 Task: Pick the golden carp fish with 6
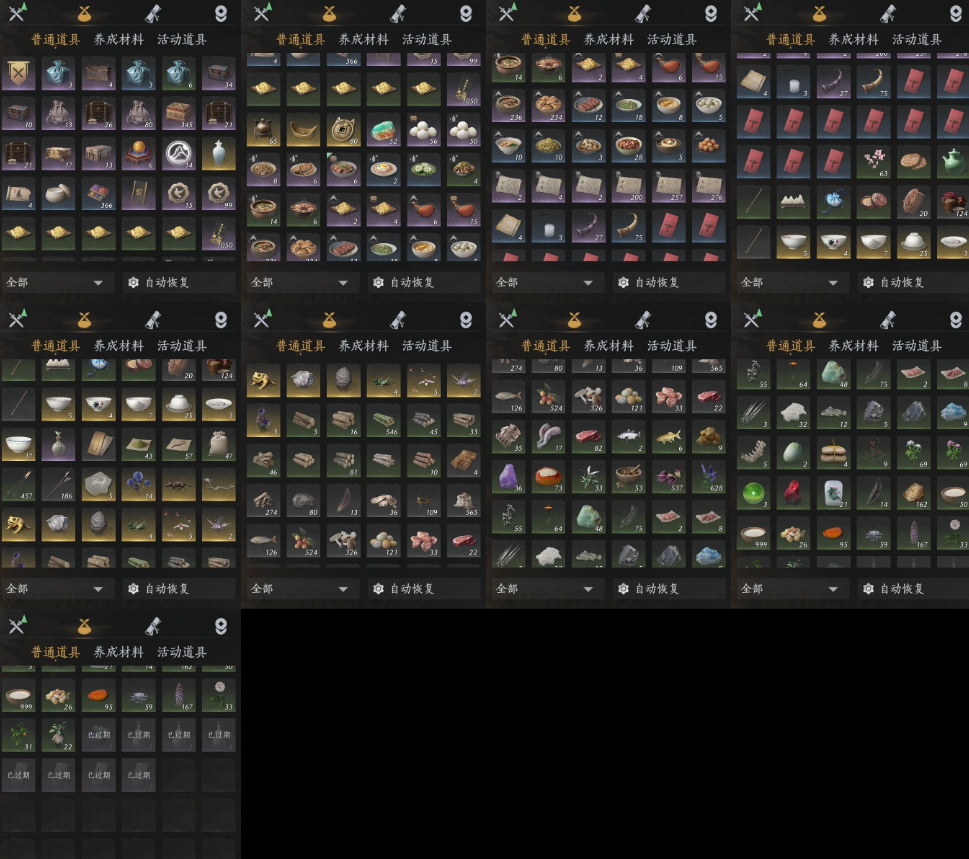pos(669,436)
